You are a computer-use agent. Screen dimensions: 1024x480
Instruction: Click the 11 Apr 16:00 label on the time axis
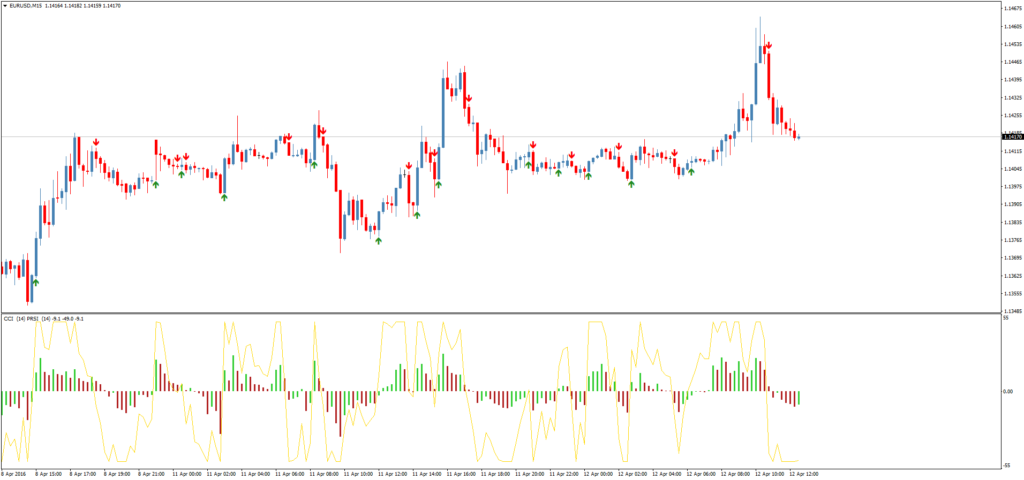tap(462, 473)
